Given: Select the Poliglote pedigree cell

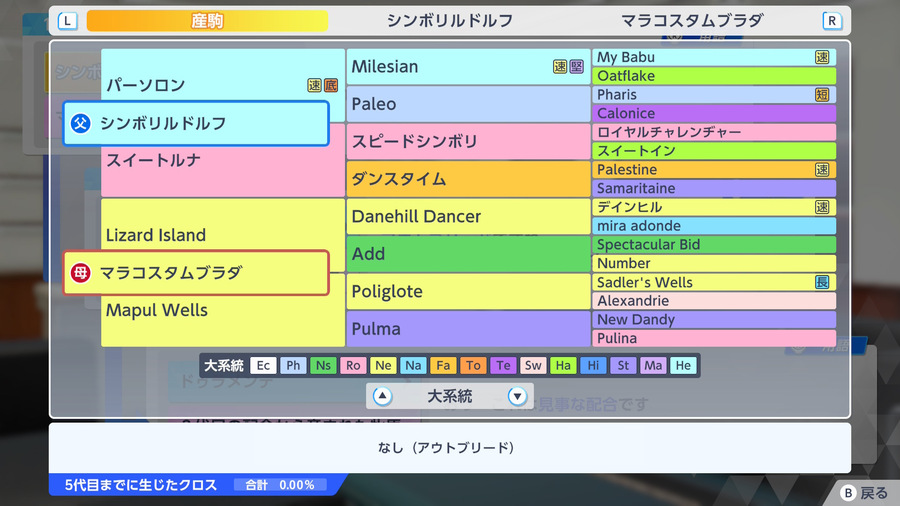Looking at the screenshot, I should click(x=468, y=291).
